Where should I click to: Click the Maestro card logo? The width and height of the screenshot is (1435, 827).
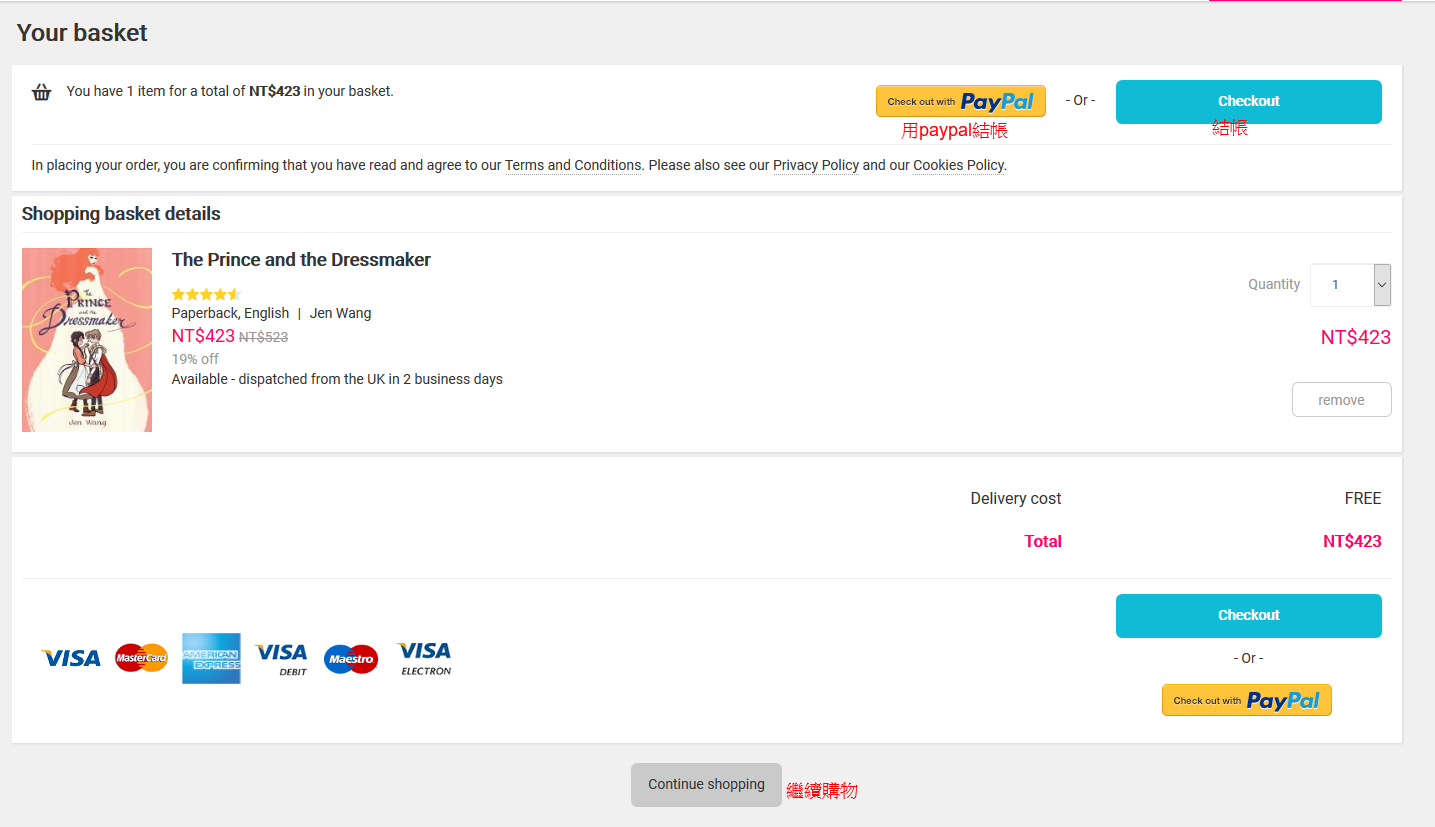point(351,659)
